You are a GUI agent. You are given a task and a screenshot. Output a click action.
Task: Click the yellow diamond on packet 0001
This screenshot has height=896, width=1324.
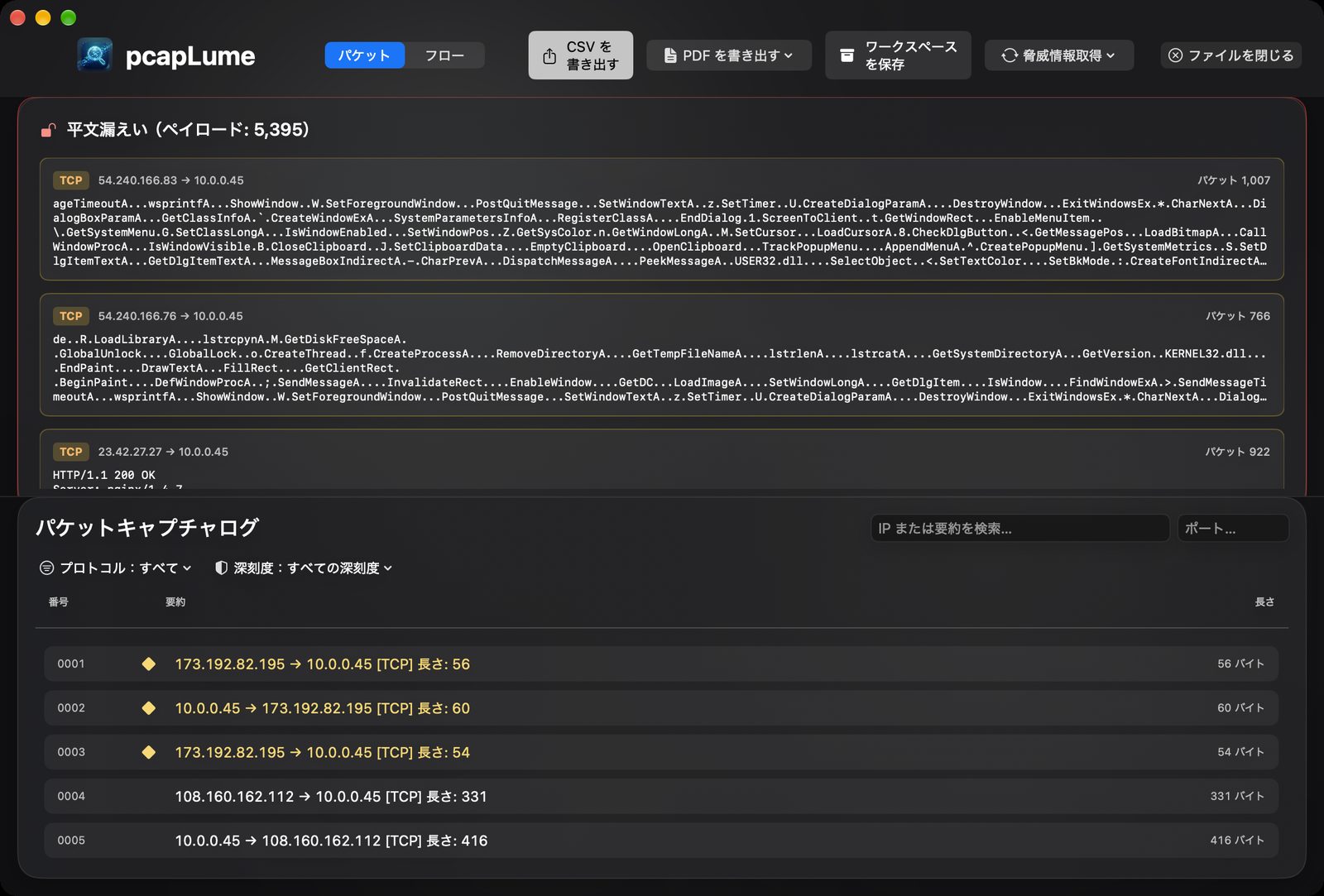coord(149,664)
